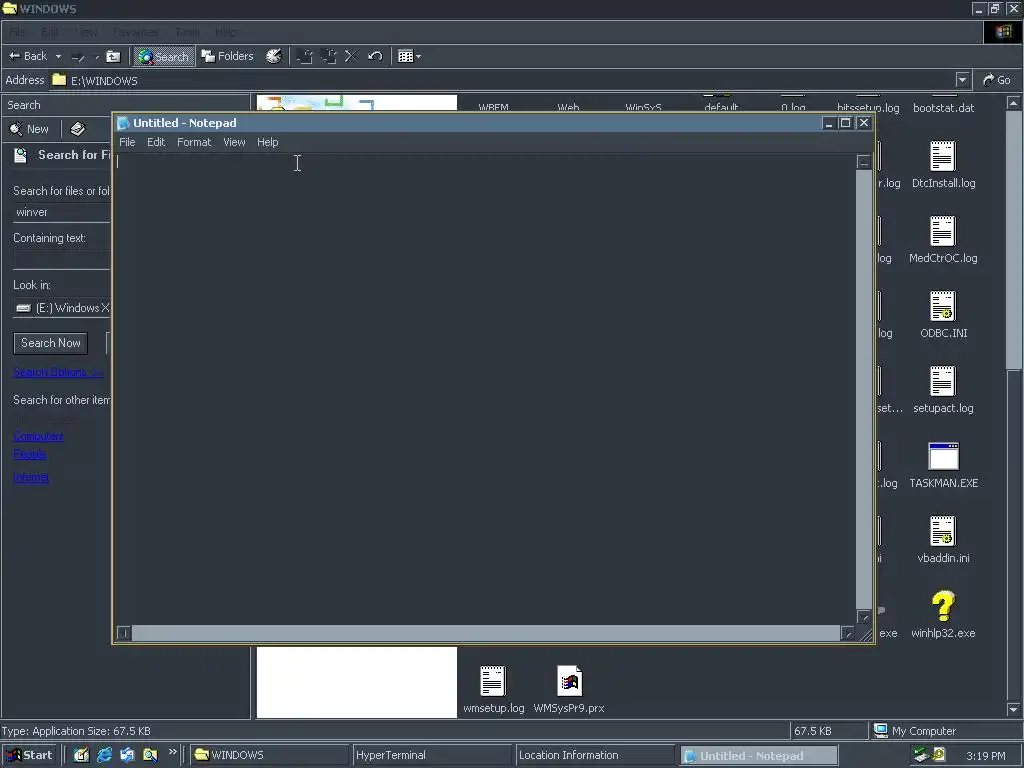Click the Explorer file list scrollbar down arrow
This screenshot has width=1024, height=768.
(1014, 709)
